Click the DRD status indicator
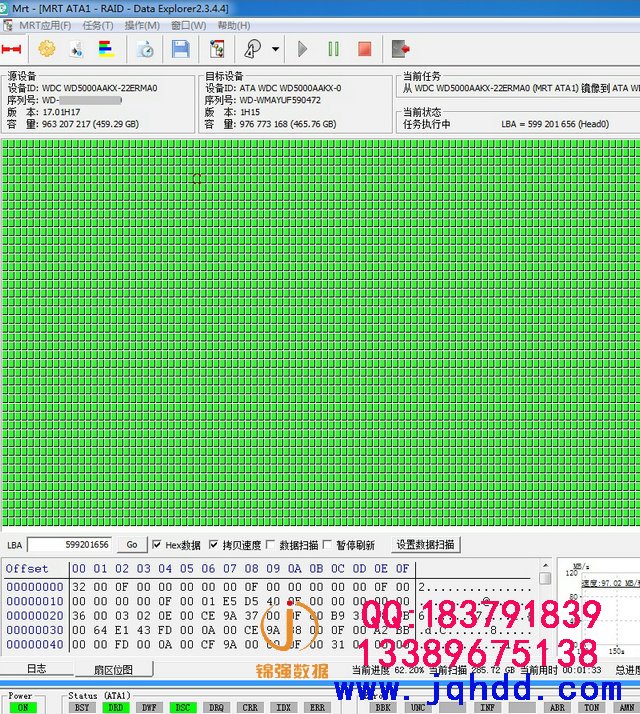The height and width of the screenshot is (714, 640). [x=116, y=708]
